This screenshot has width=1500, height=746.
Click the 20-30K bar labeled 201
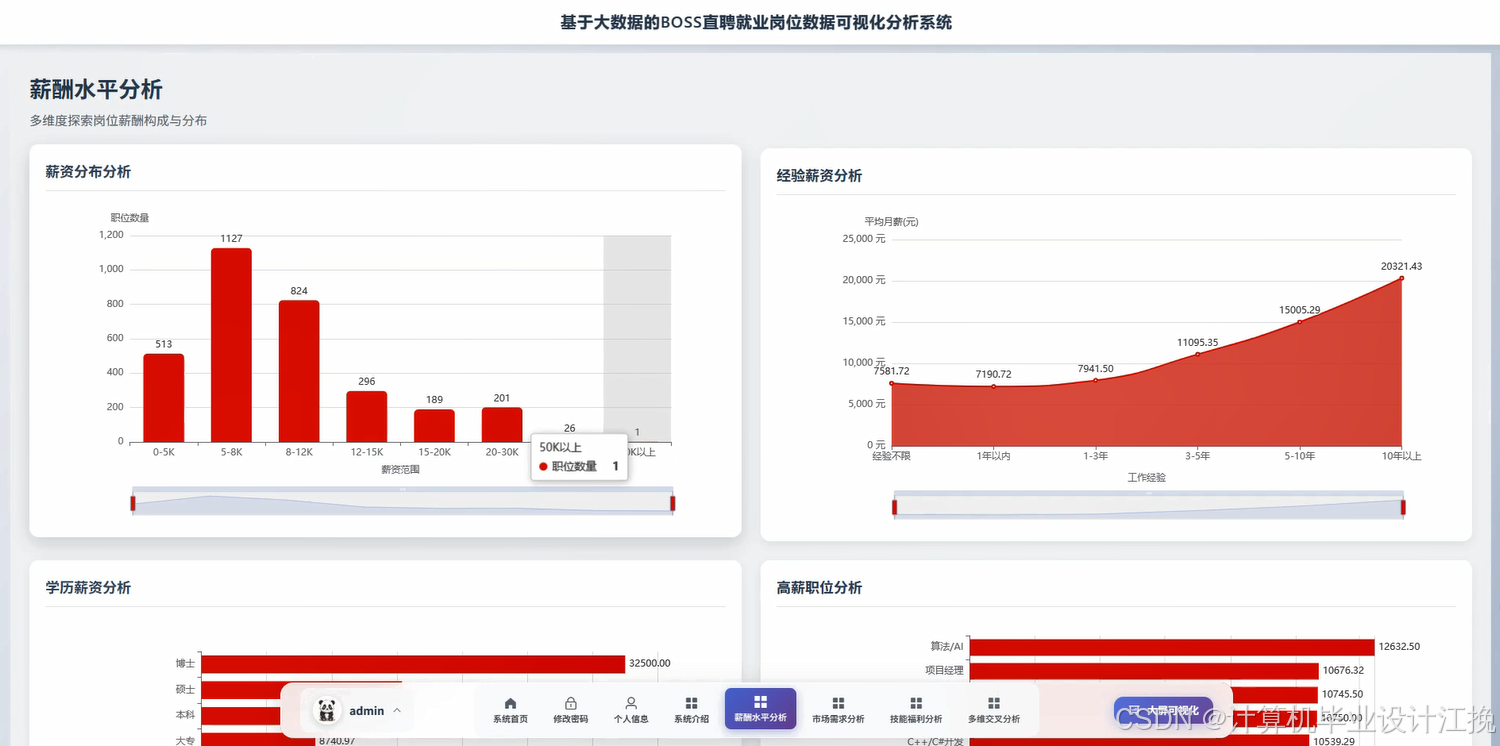pyautogui.click(x=502, y=425)
